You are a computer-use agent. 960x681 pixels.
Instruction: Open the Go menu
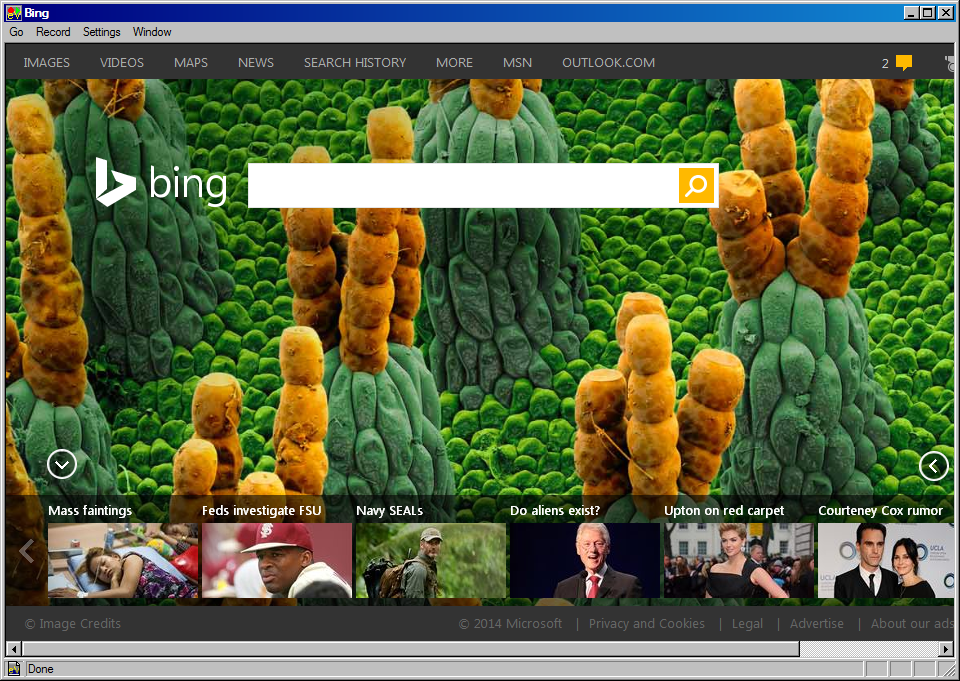(x=17, y=32)
